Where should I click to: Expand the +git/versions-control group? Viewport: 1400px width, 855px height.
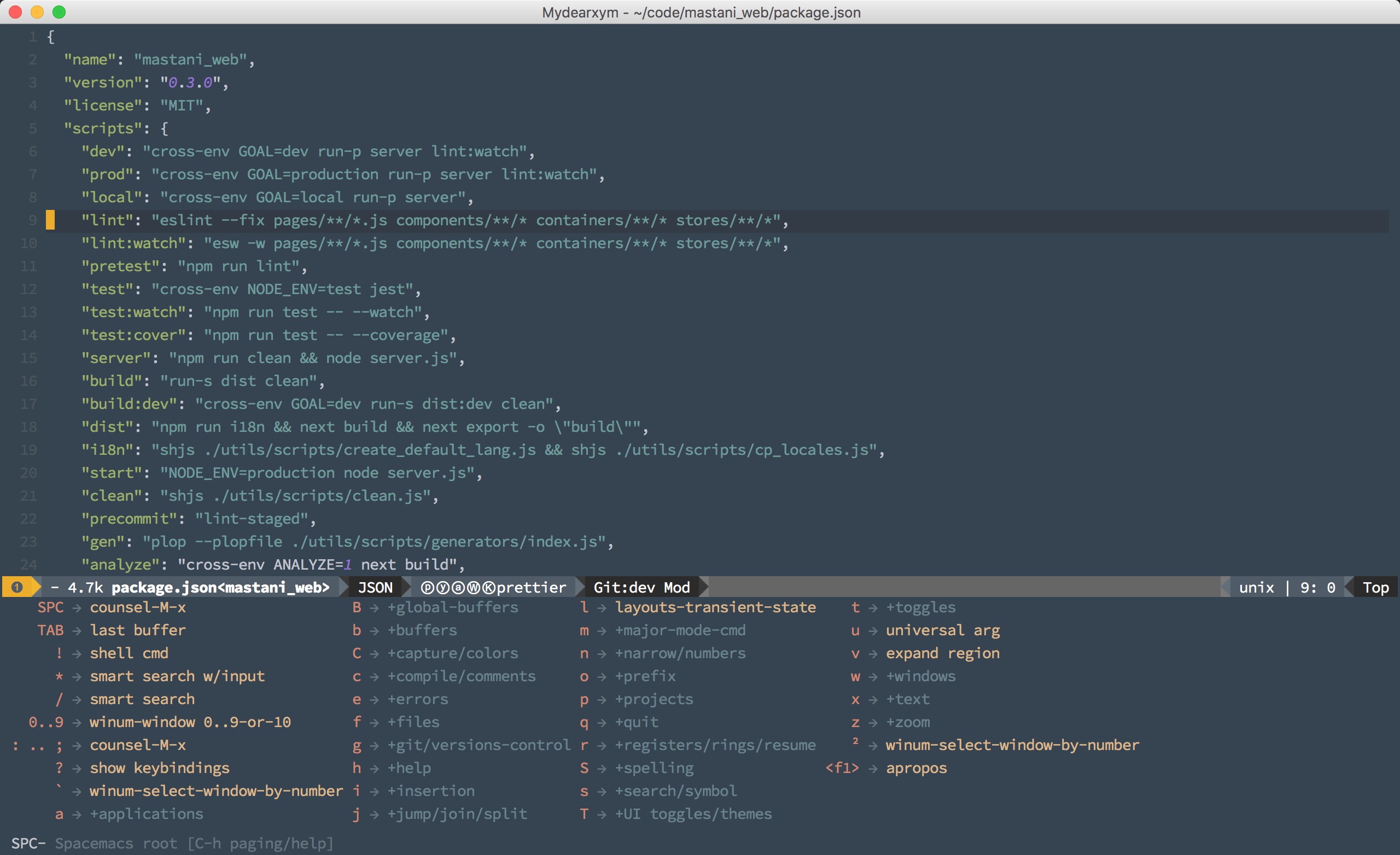click(x=479, y=745)
